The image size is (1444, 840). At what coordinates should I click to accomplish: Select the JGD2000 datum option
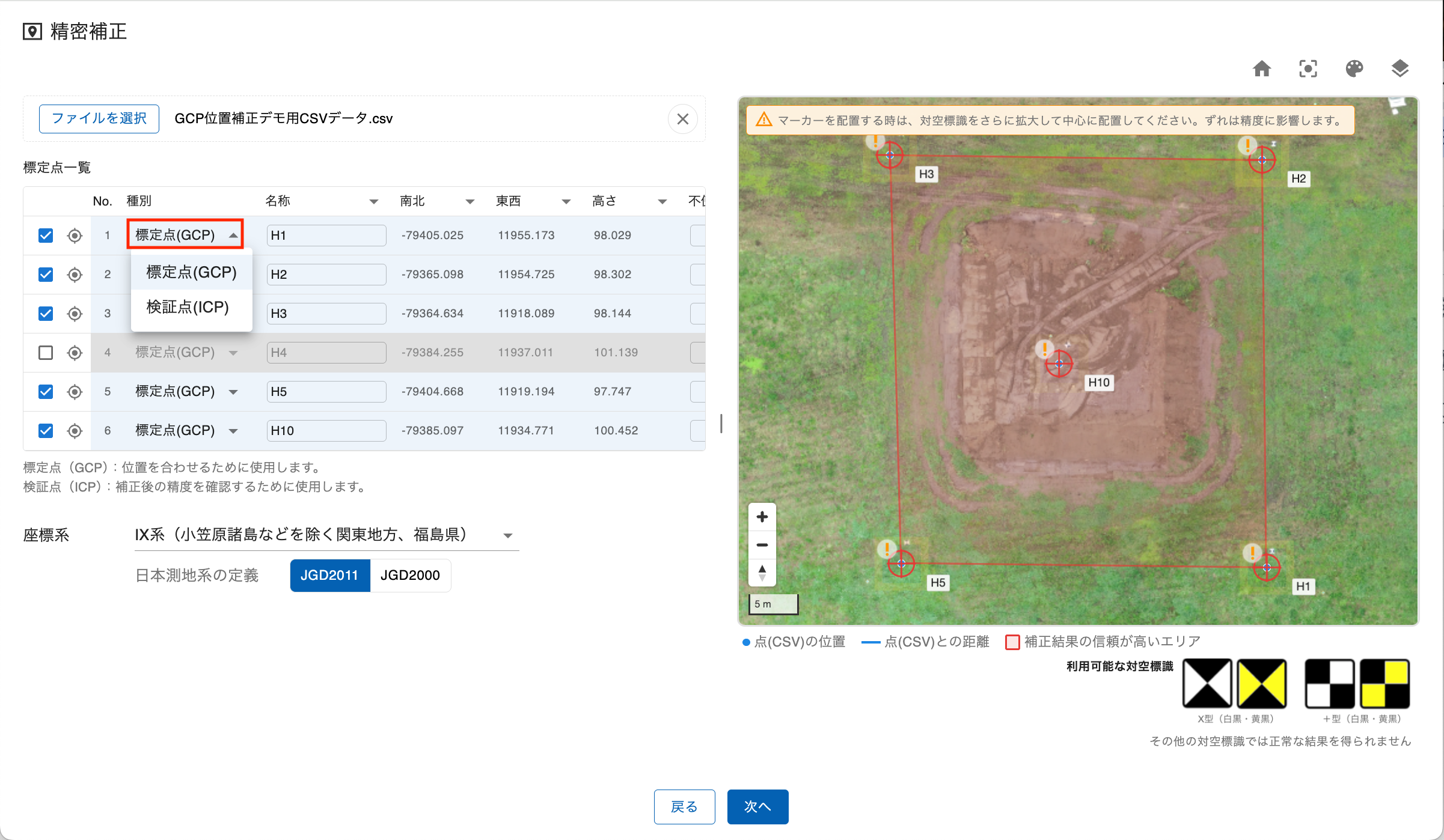[410, 576]
